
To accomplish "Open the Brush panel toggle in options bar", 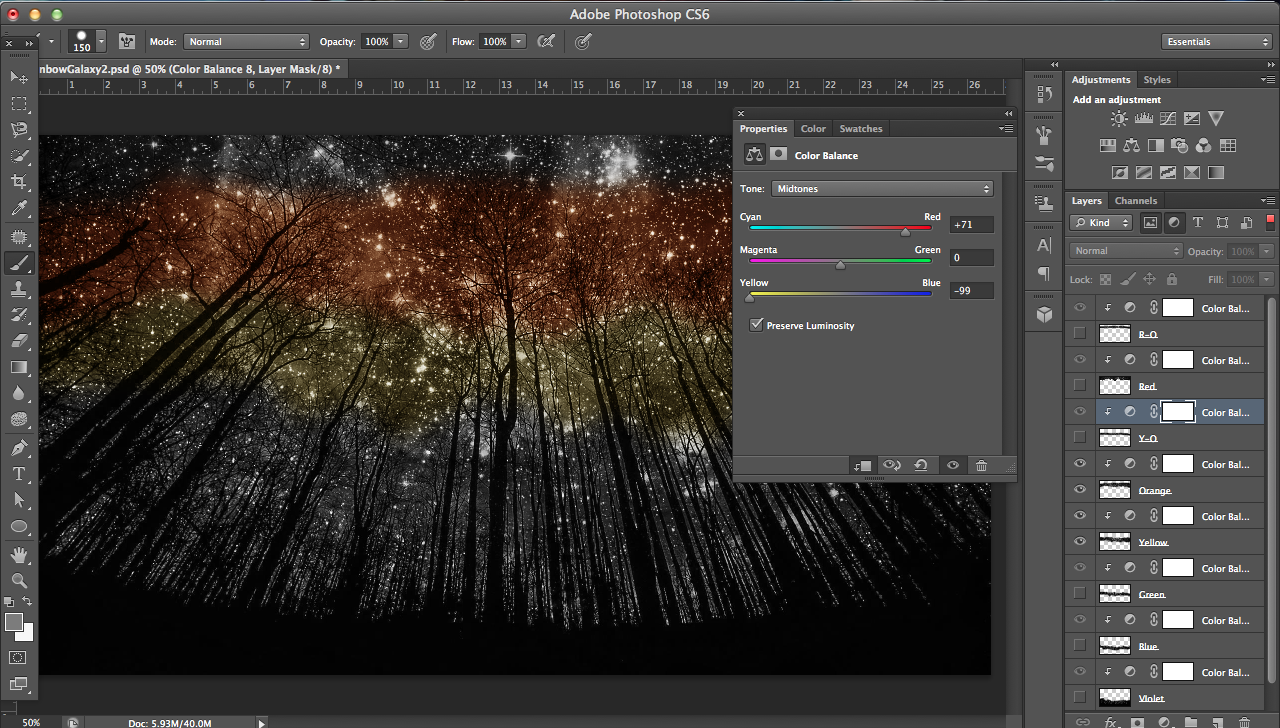I will [127, 41].
